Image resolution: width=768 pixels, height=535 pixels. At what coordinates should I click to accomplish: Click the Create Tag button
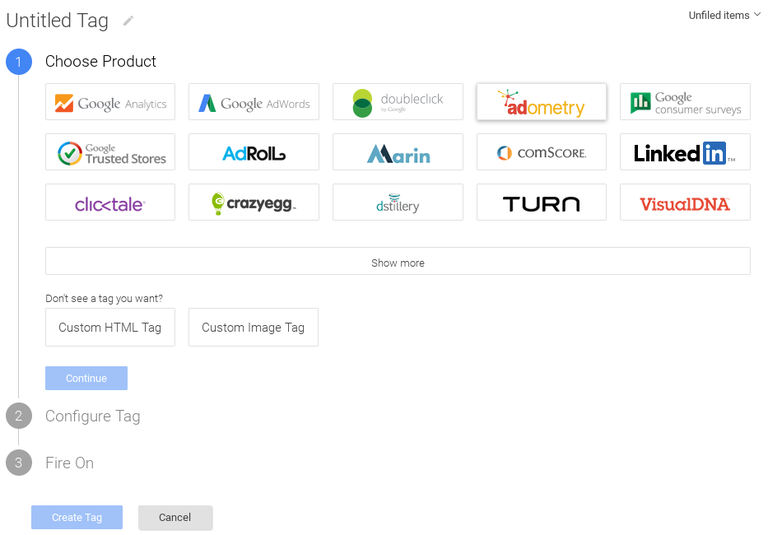point(77,517)
